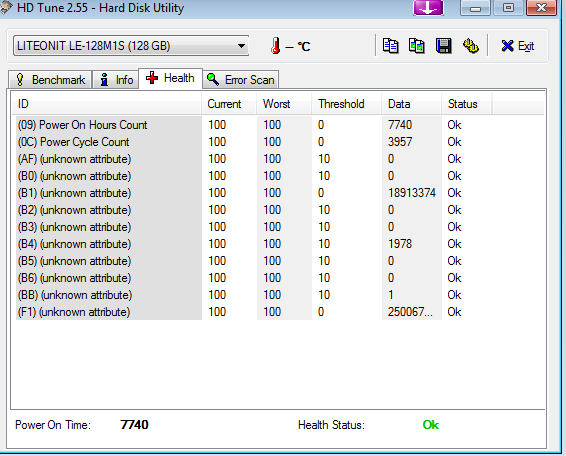This screenshot has width=566, height=456.
Task: Open the LITEONIT drive dropdown
Action: coord(131,46)
